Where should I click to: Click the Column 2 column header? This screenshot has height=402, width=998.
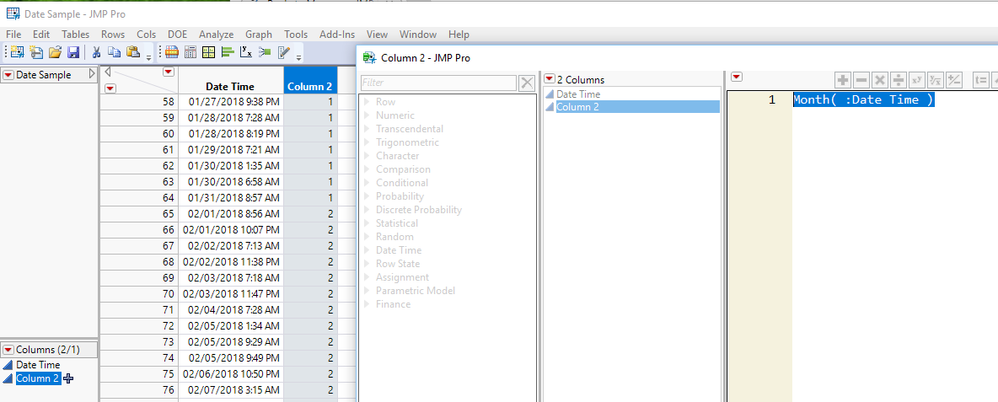(310, 87)
